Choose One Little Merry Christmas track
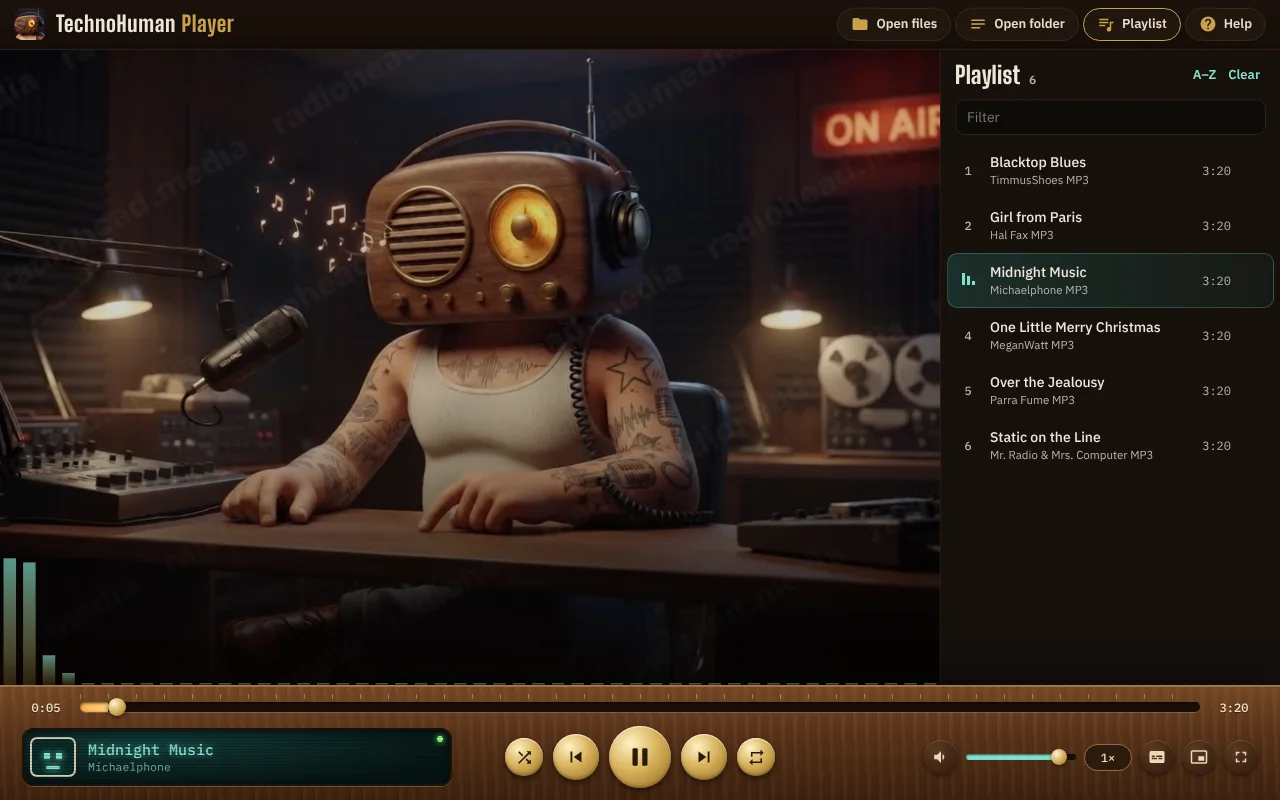 (1110, 336)
